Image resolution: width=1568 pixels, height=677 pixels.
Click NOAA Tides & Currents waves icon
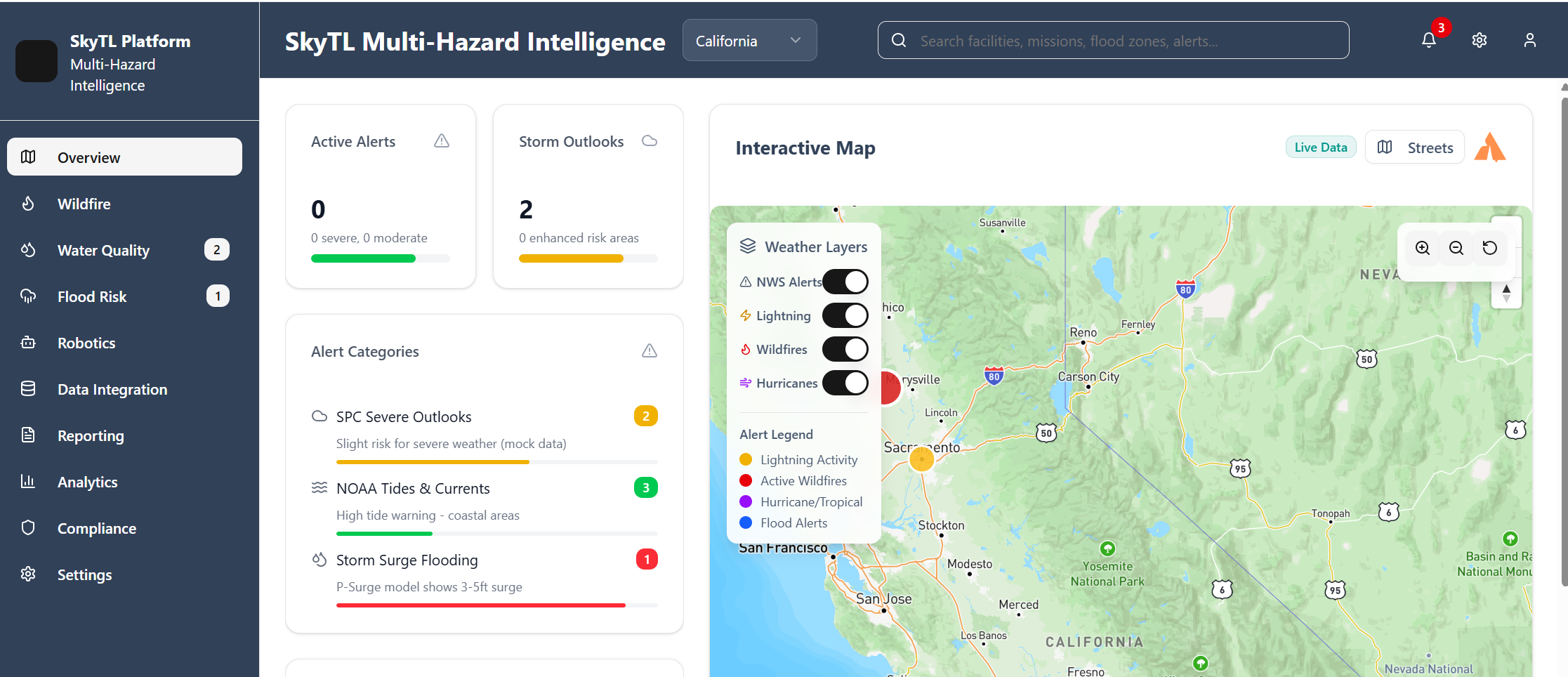(x=319, y=487)
